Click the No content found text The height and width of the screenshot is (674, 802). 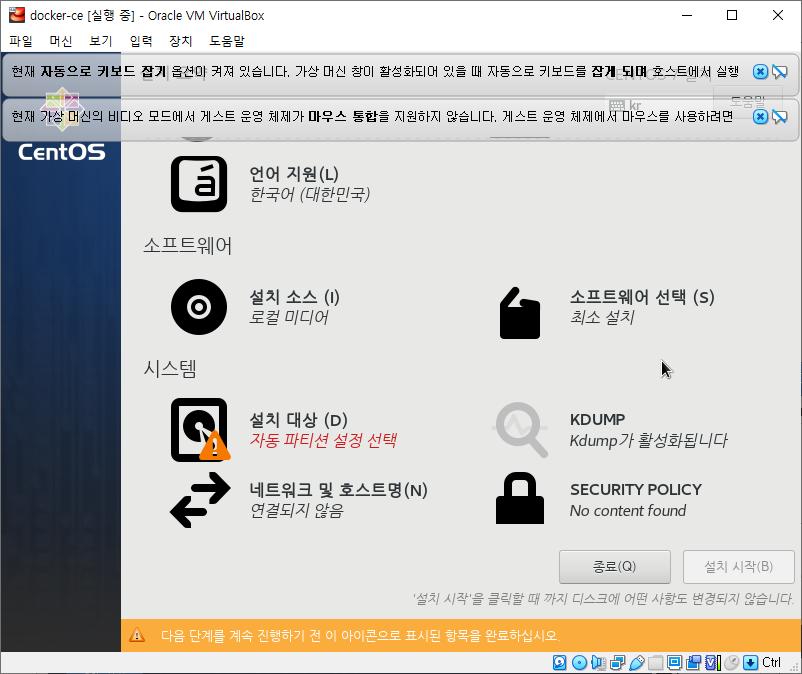click(628, 510)
